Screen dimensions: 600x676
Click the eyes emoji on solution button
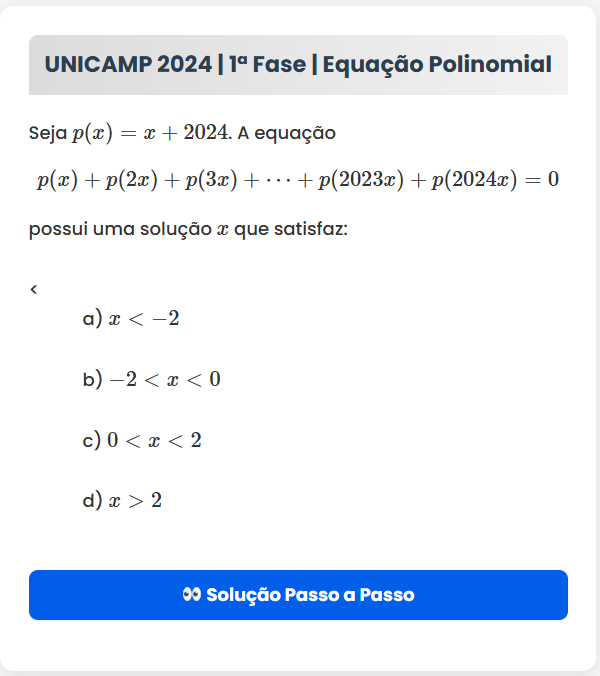[x=192, y=595]
